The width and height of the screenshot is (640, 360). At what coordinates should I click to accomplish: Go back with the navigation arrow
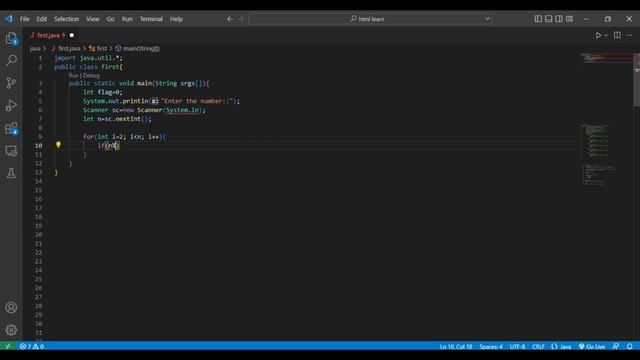230,19
